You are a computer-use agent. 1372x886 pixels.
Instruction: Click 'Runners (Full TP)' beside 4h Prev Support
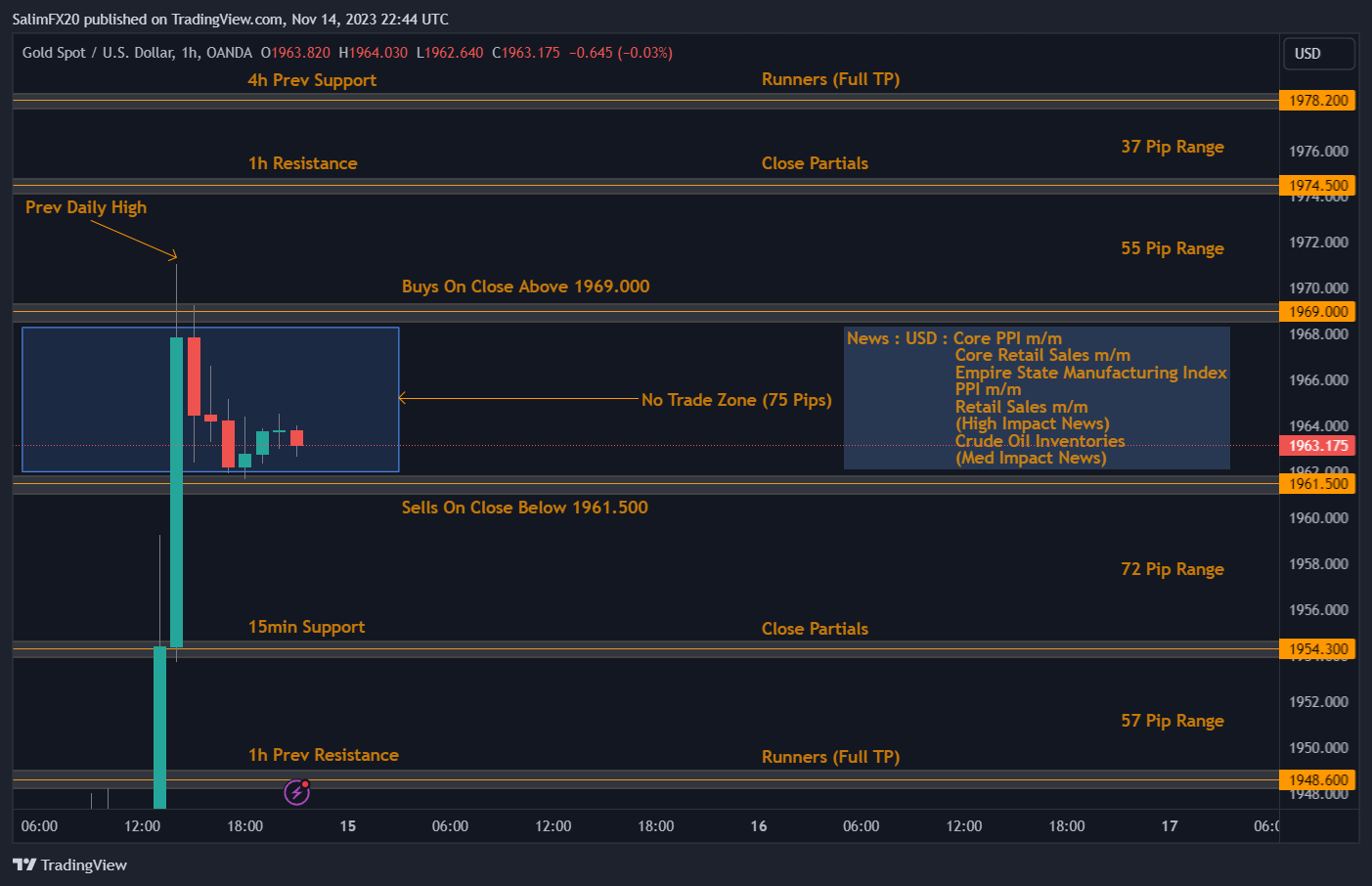(x=830, y=79)
